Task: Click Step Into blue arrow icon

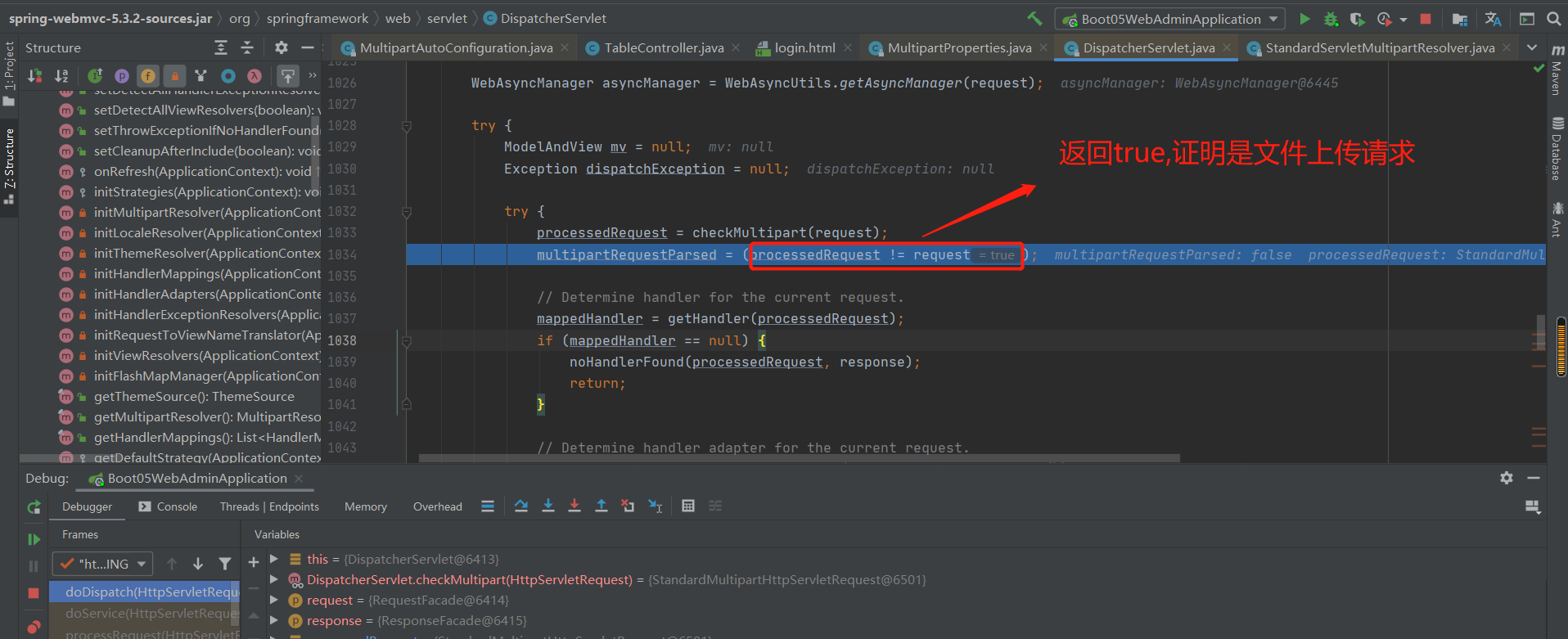Action: click(548, 506)
